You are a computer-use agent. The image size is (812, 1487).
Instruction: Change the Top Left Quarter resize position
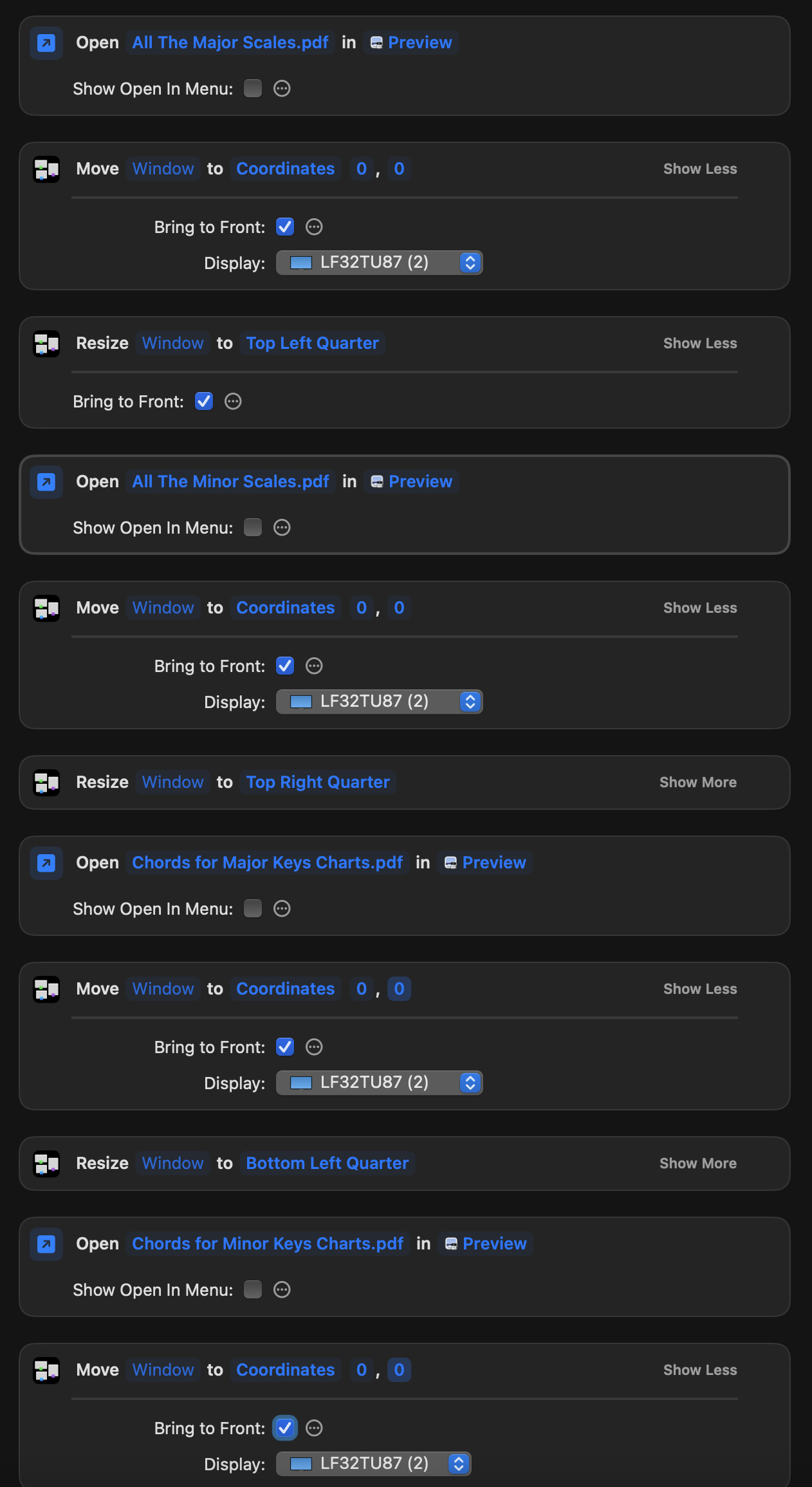click(312, 344)
